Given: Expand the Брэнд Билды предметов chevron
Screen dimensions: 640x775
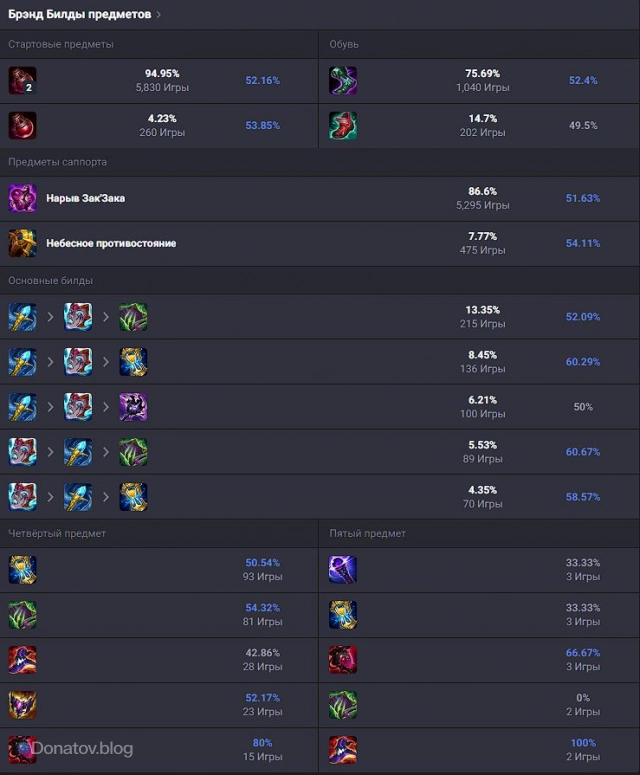Looking at the screenshot, I should (x=159, y=15).
